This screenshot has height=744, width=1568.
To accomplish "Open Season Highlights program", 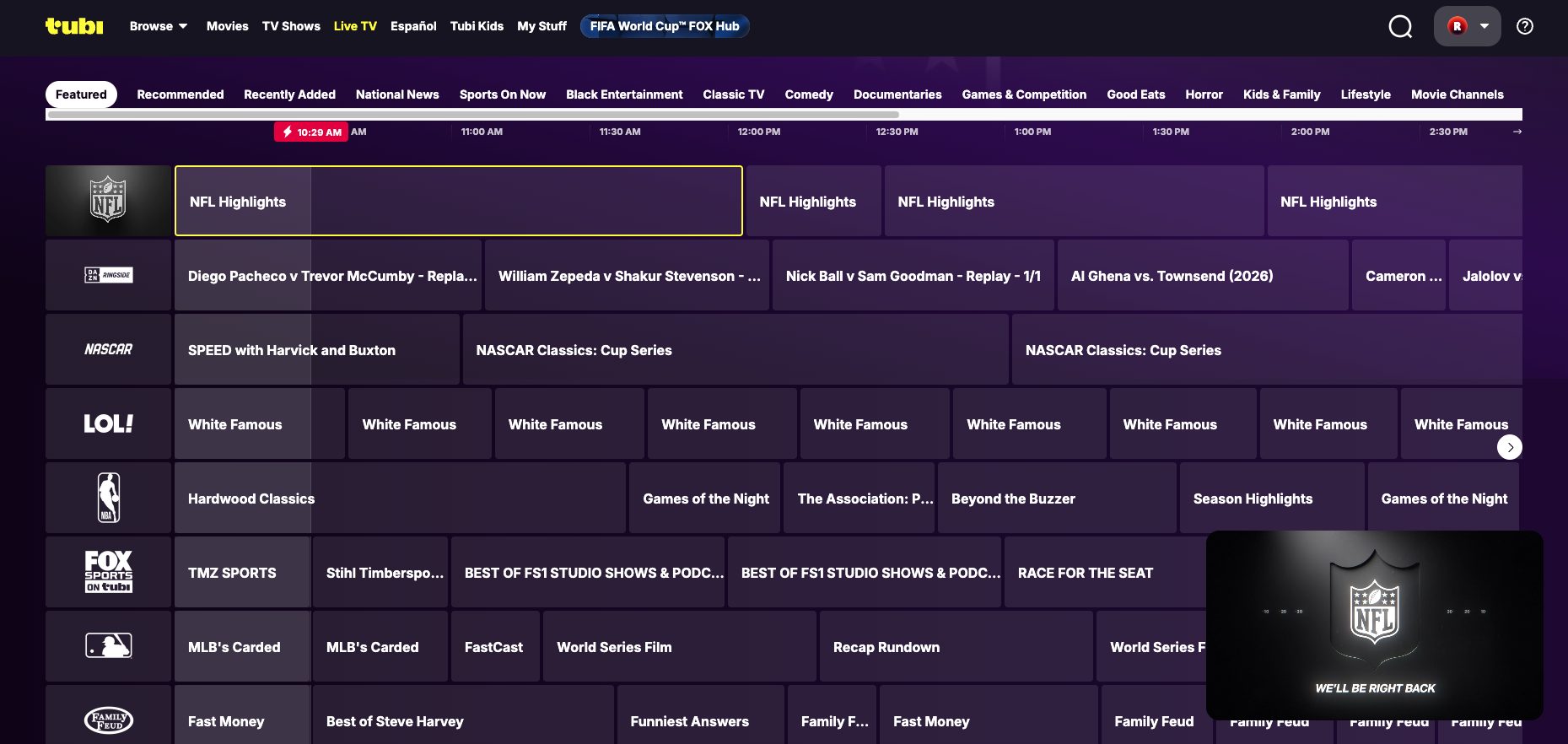I will 1272,498.
